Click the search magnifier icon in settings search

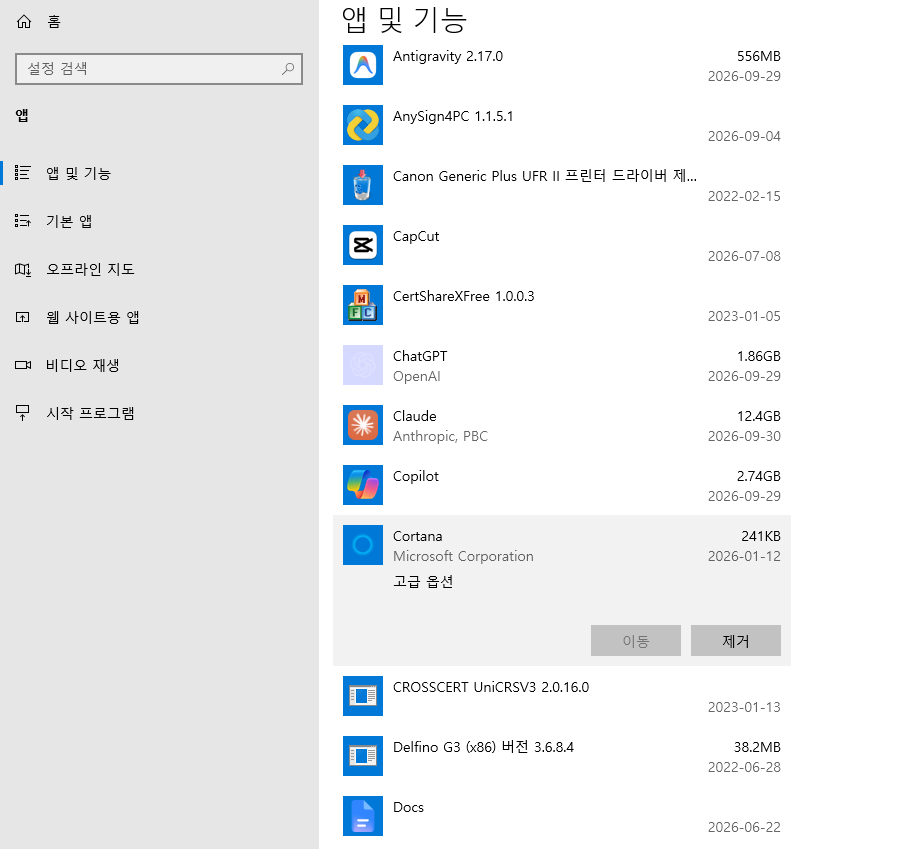click(x=288, y=69)
